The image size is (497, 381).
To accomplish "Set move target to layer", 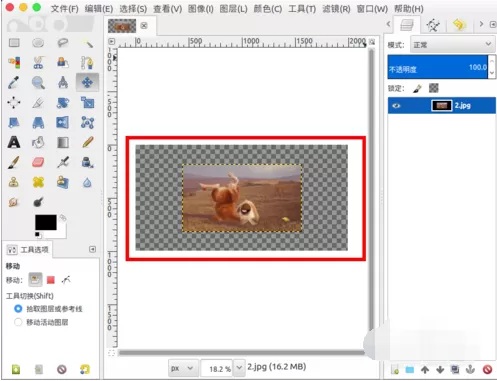I will click(x=35, y=279).
